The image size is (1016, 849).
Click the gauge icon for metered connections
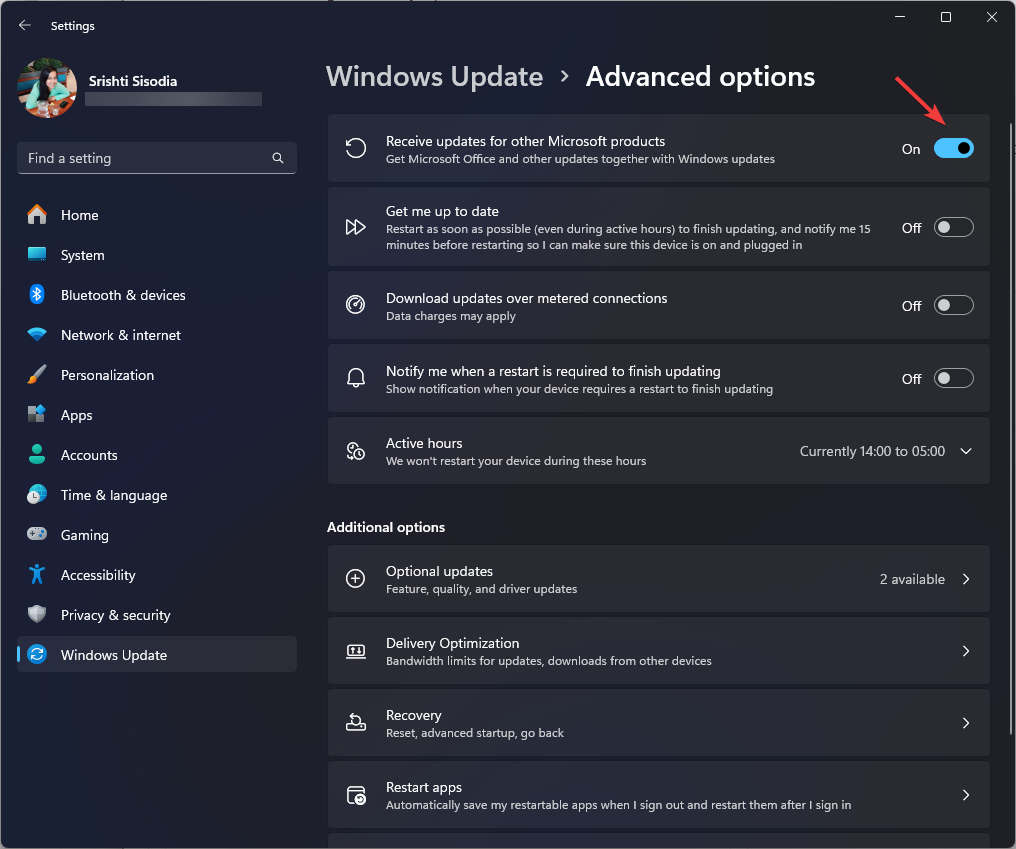pyautogui.click(x=356, y=305)
